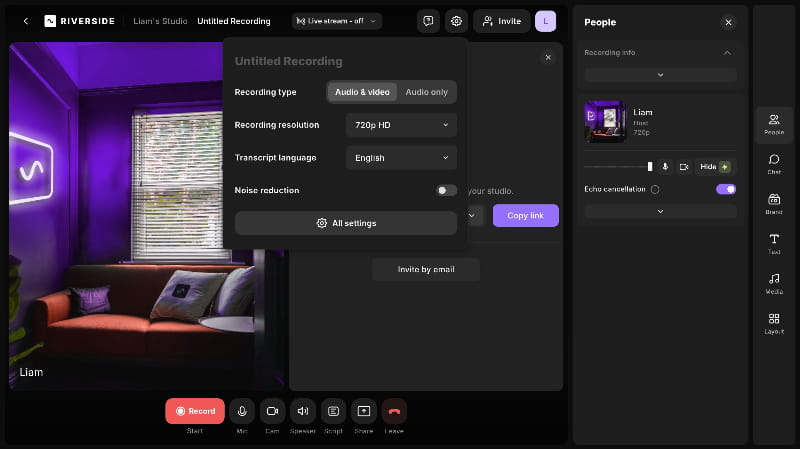Open the Script tool
The width and height of the screenshot is (800, 449).
point(333,411)
